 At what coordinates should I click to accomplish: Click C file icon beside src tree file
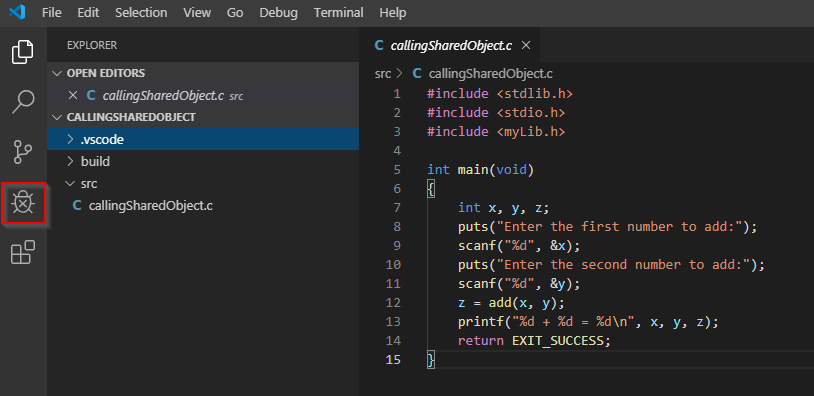pyautogui.click(x=77, y=206)
